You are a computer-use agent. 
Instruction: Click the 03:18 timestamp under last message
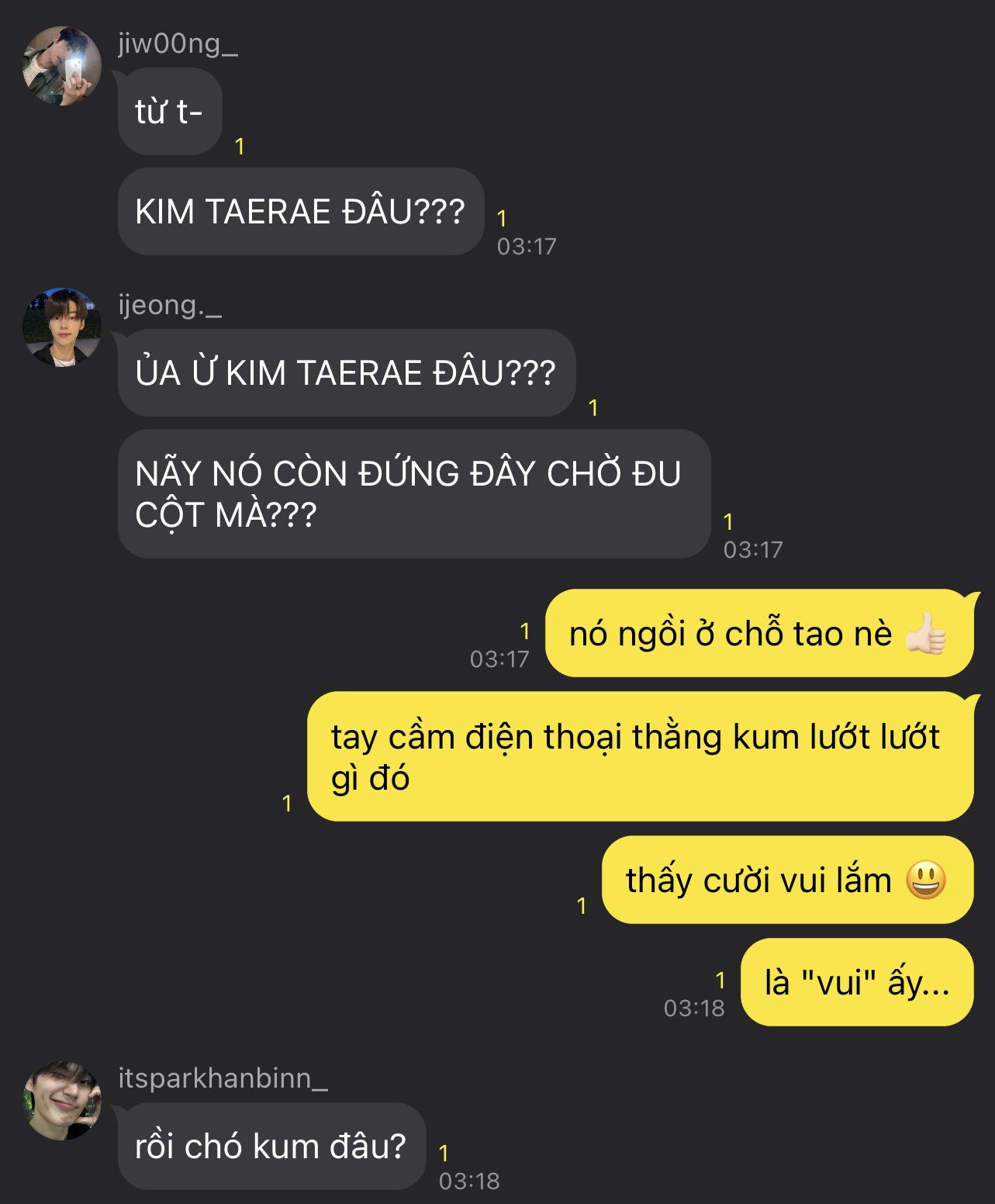coord(469,1182)
